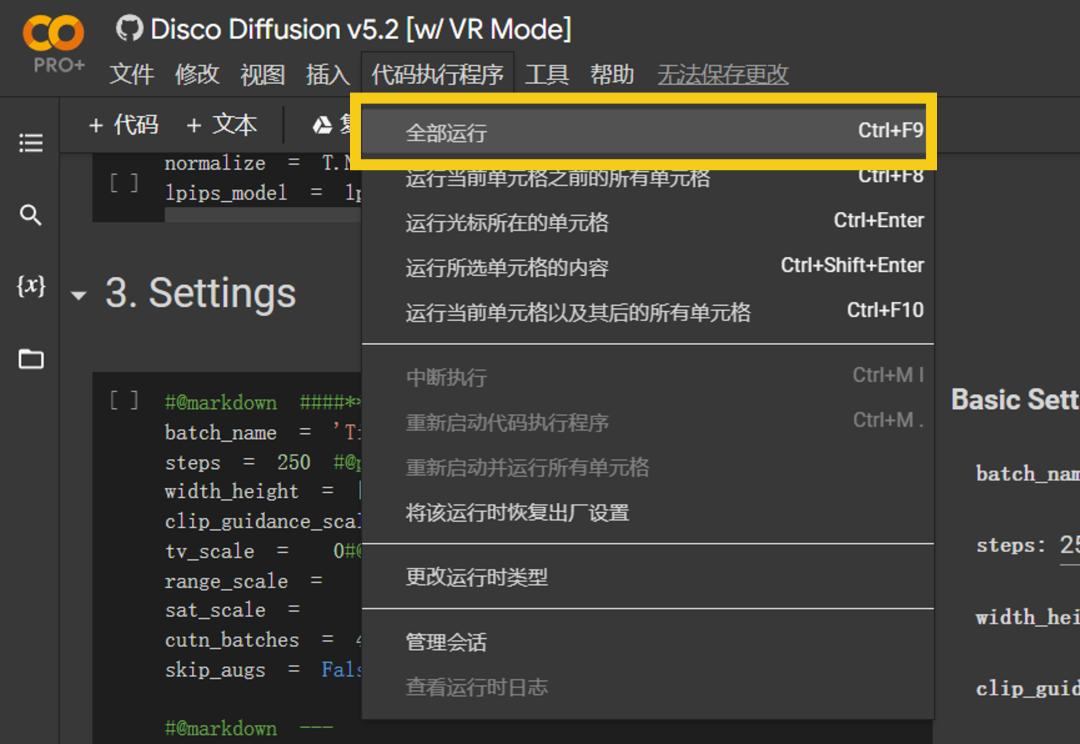
Task: Click the 无法保存更改 link
Action: point(723,74)
